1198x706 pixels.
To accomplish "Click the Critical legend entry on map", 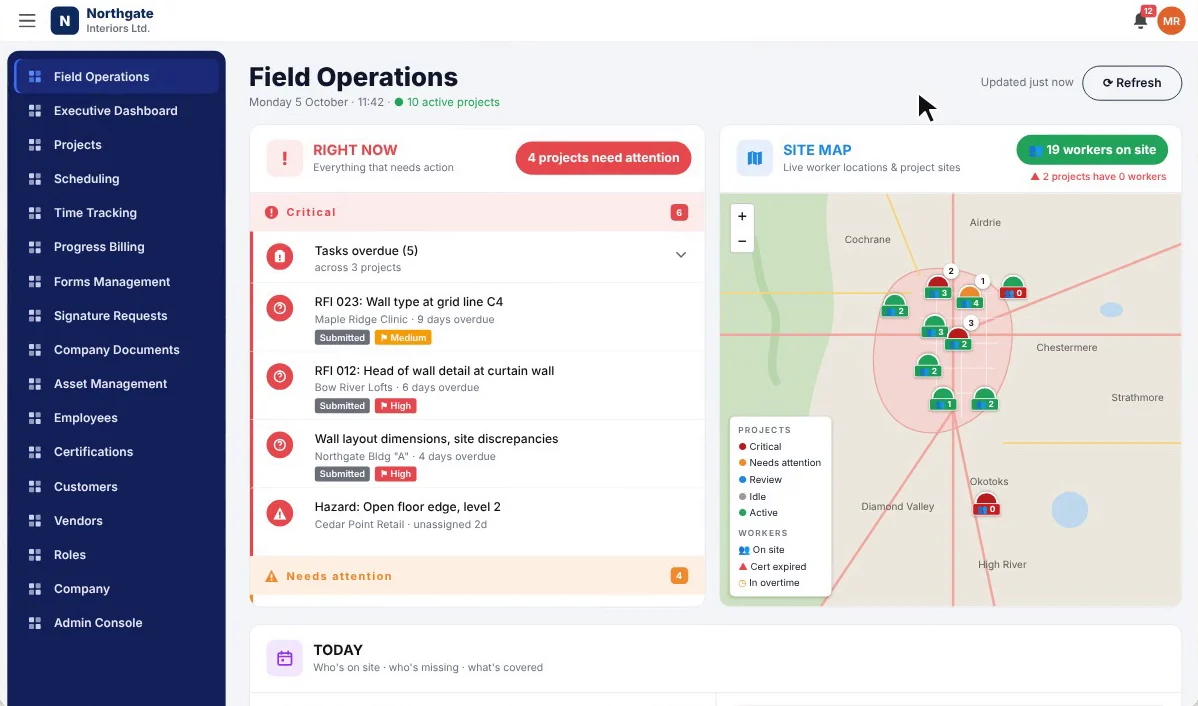I will [x=760, y=446].
